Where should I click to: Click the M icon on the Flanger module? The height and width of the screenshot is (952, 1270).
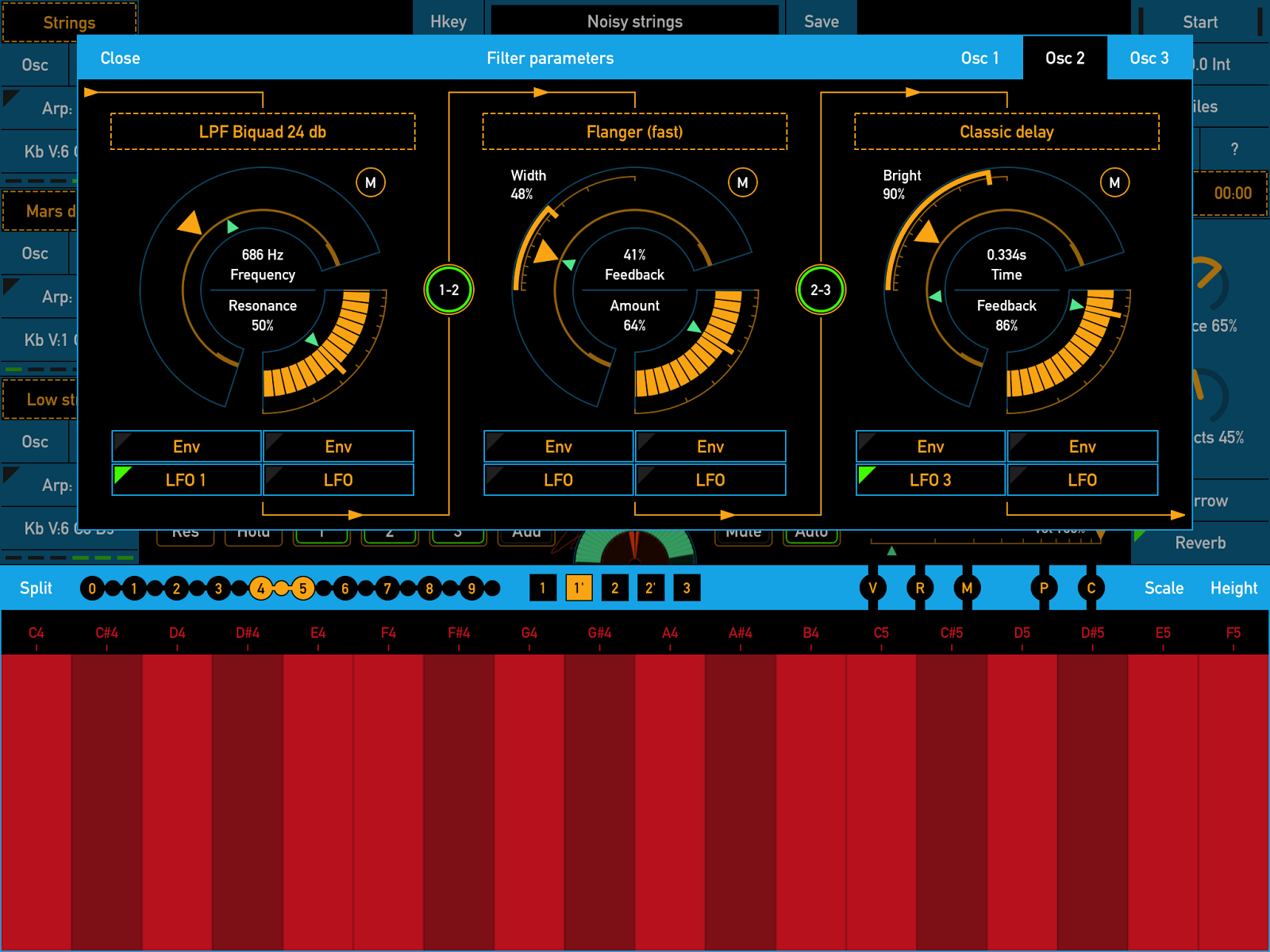[742, 182]
